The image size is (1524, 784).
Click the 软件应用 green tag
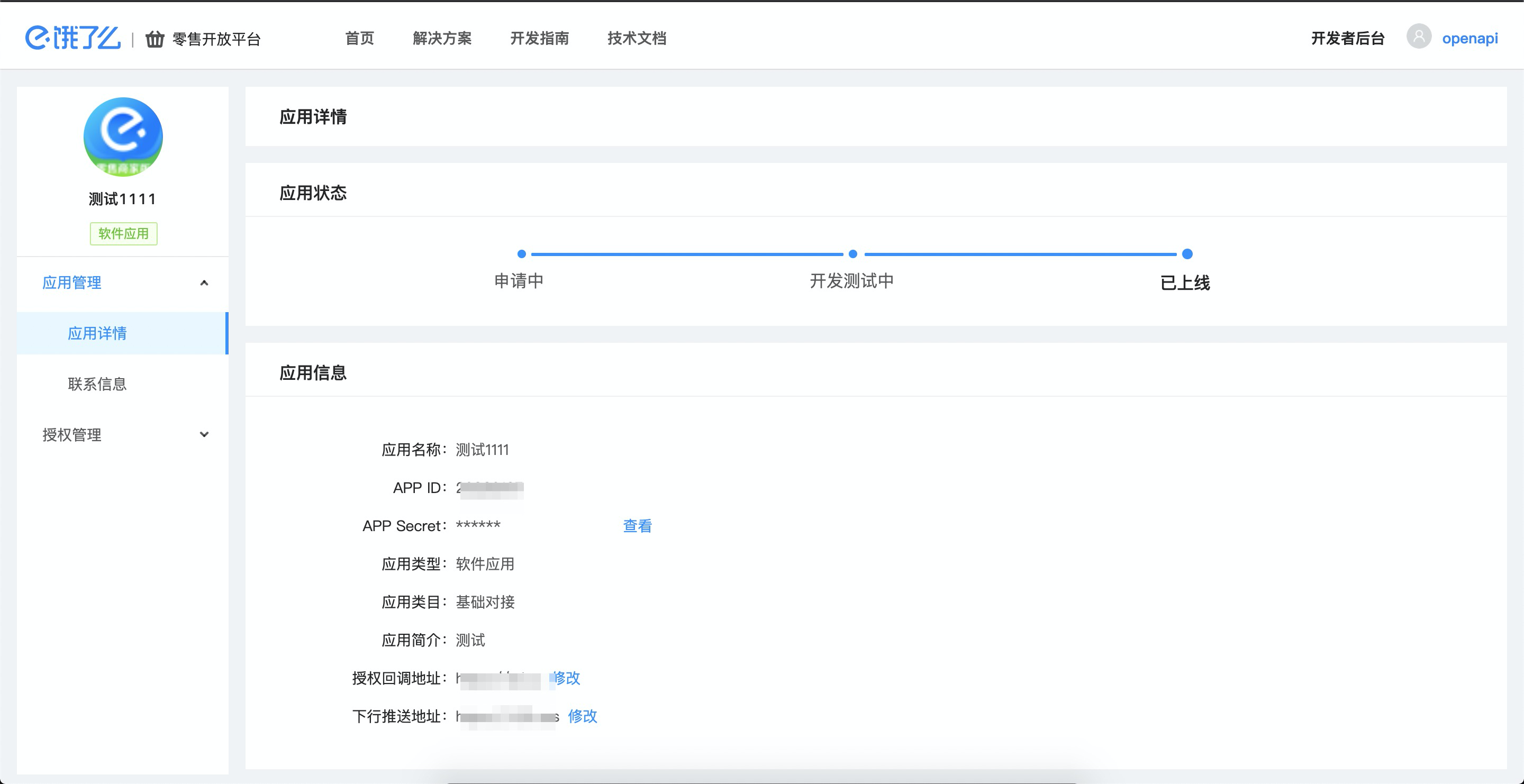(x=124, y=233)
